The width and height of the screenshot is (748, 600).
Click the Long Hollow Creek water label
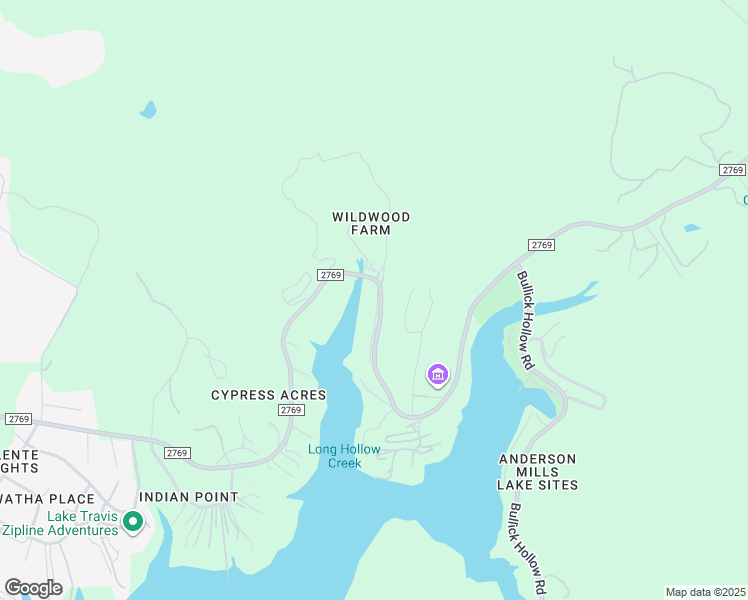[x=344, y=456]
